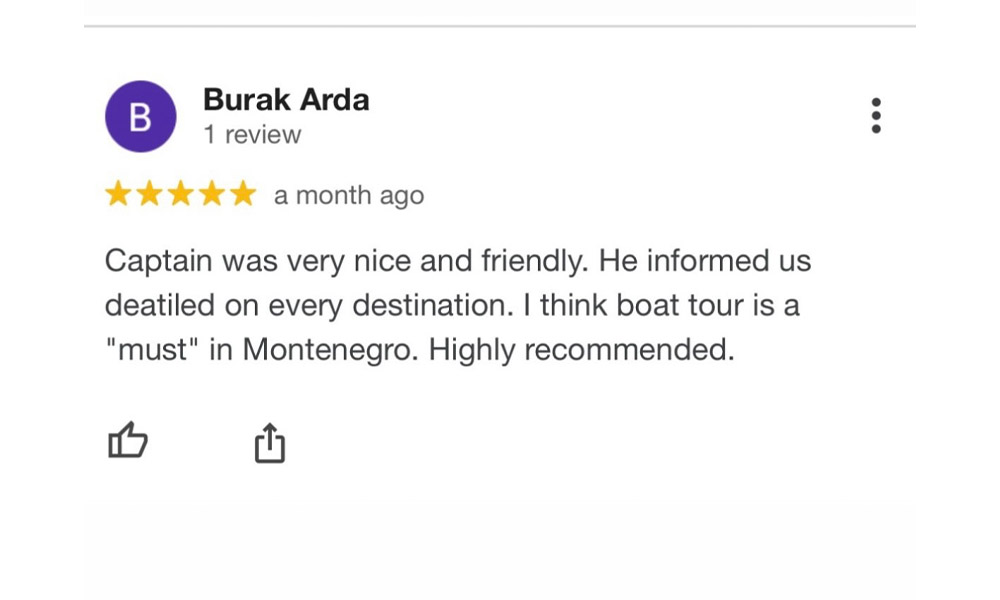The height and width of the screenshot is (600, 1000).
Task: Open Burak Arda's profile name link
Action: 286,100
